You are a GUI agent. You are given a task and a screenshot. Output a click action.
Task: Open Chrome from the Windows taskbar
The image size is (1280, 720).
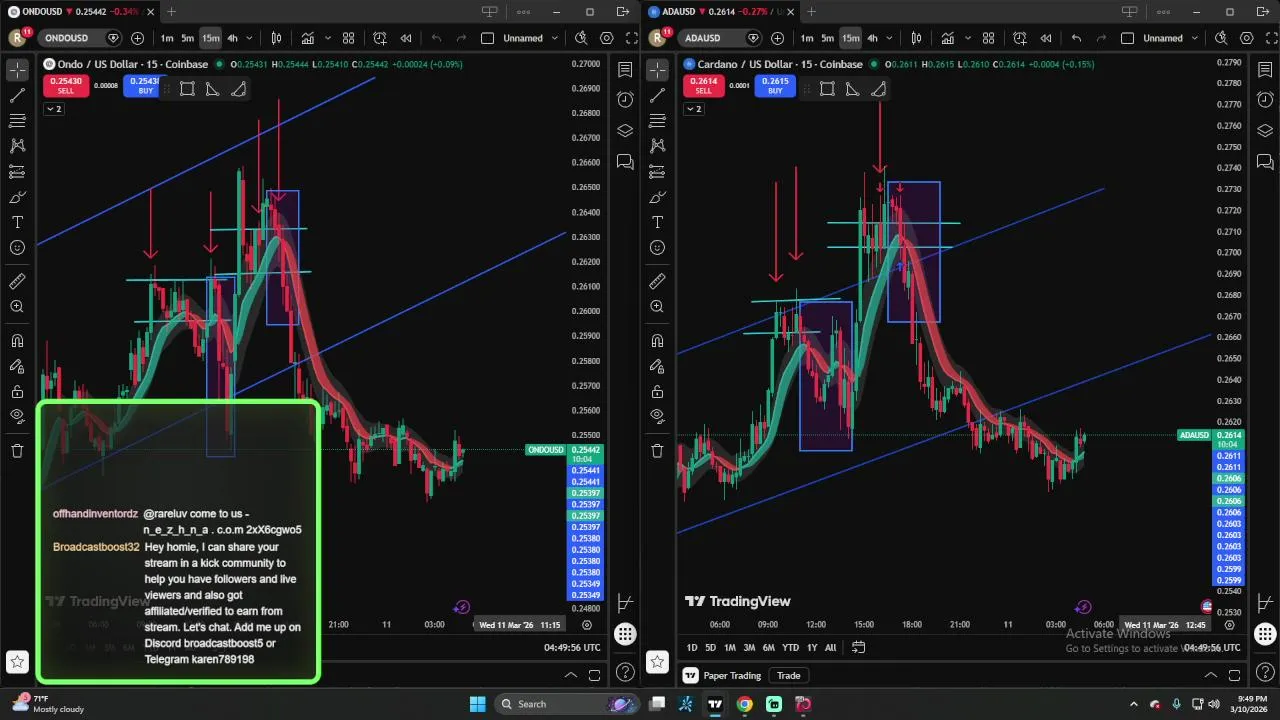point(745,704)
